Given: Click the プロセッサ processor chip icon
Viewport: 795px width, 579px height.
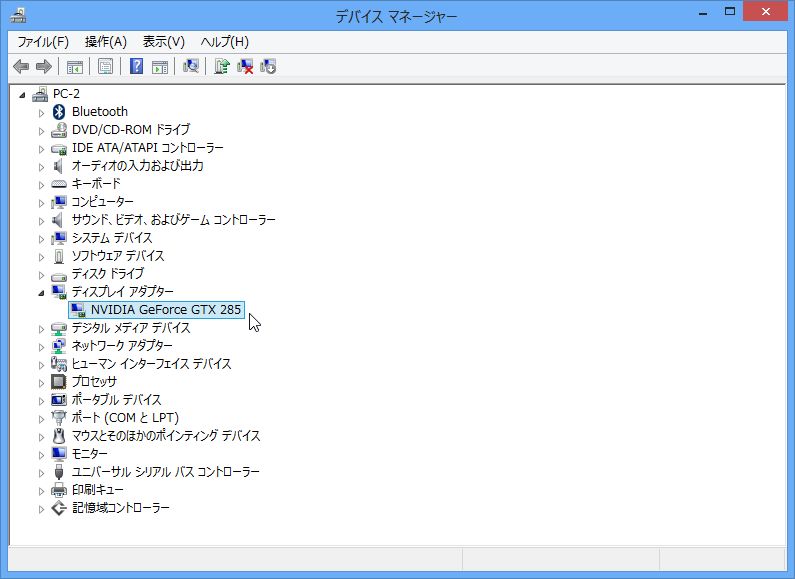Looking at the screenshot, I should click(59, 381).
